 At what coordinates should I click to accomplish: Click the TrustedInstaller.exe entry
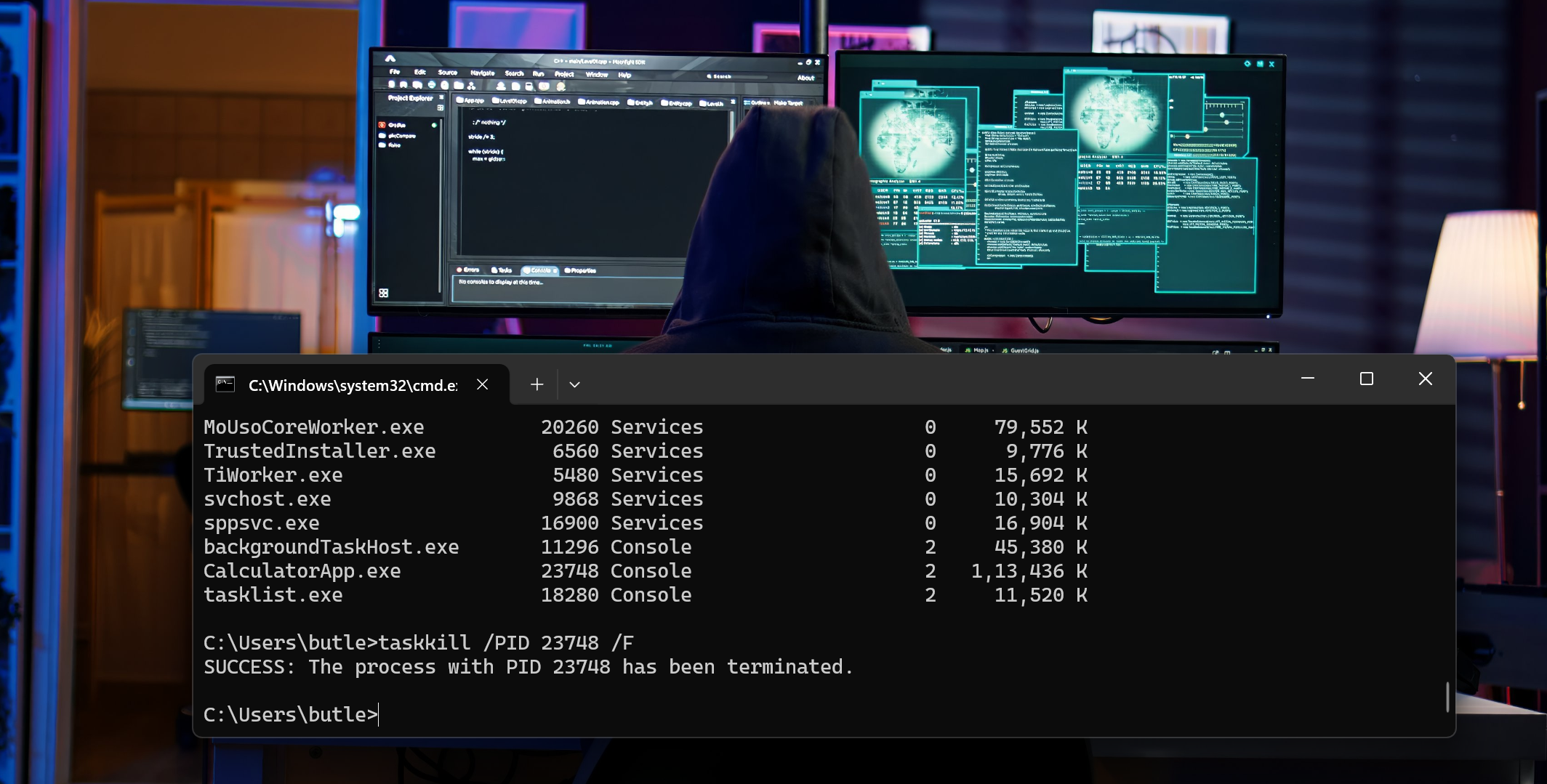pos(319,451)
